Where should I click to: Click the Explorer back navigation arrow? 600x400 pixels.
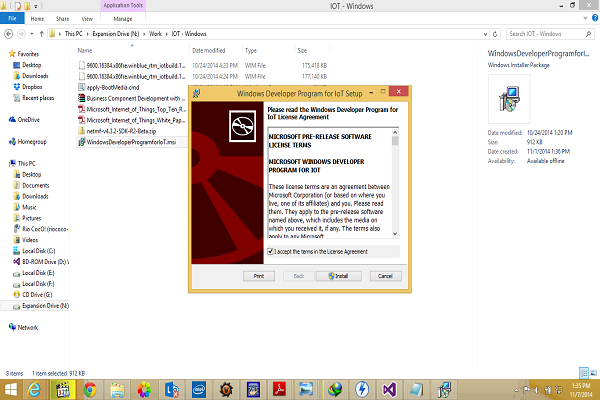point(8,34)
